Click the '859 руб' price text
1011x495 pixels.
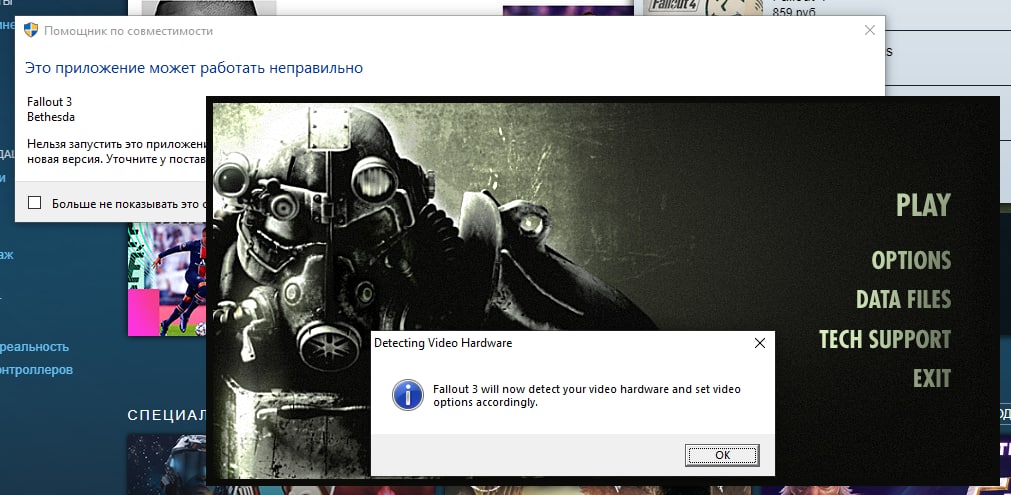pos(794,12)
